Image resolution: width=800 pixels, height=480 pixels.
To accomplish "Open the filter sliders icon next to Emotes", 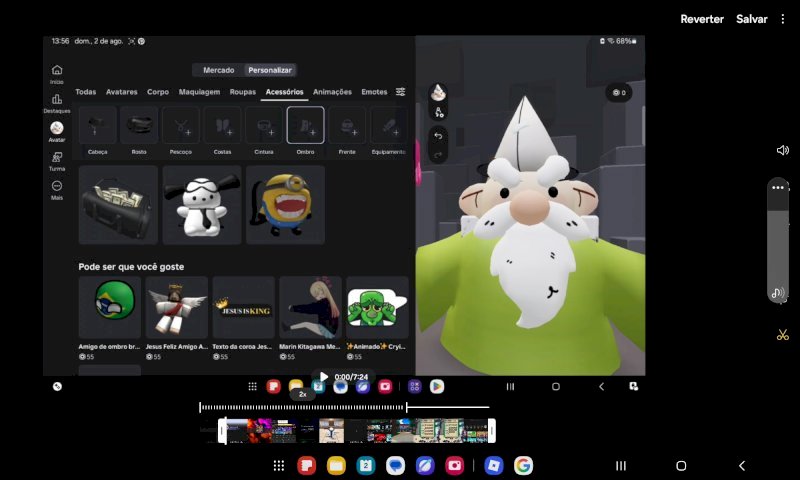I will [401, 92].
